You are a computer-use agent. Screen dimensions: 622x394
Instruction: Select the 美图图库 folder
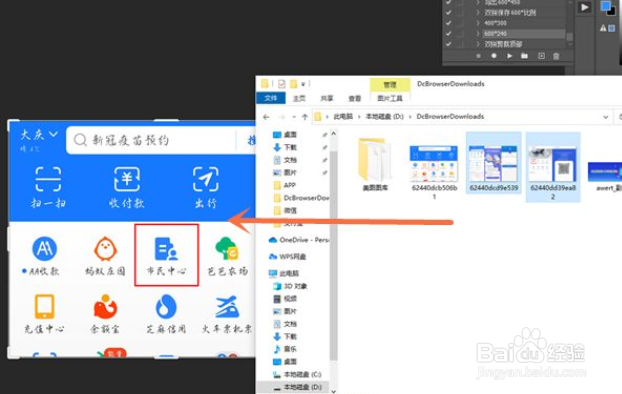point(375,164)
